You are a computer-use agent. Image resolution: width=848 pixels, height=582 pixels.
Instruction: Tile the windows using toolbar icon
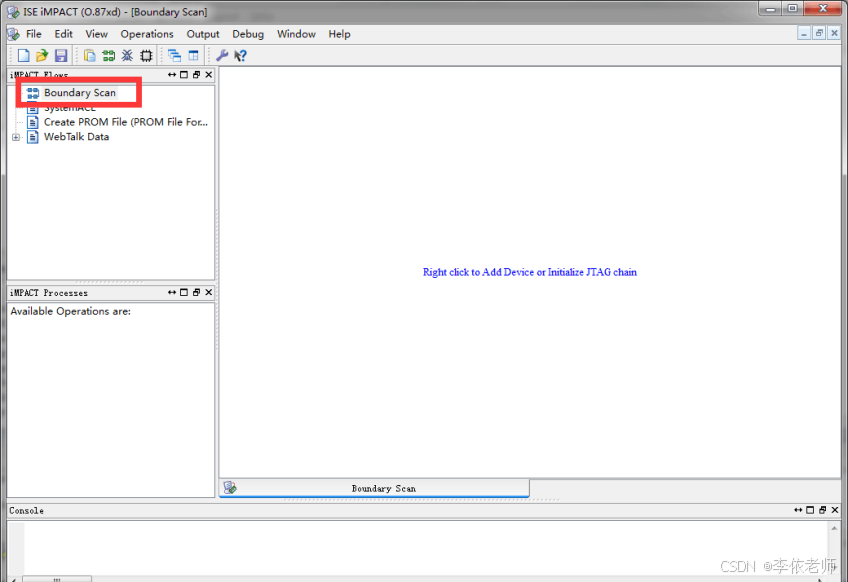[x=193, y=55]
